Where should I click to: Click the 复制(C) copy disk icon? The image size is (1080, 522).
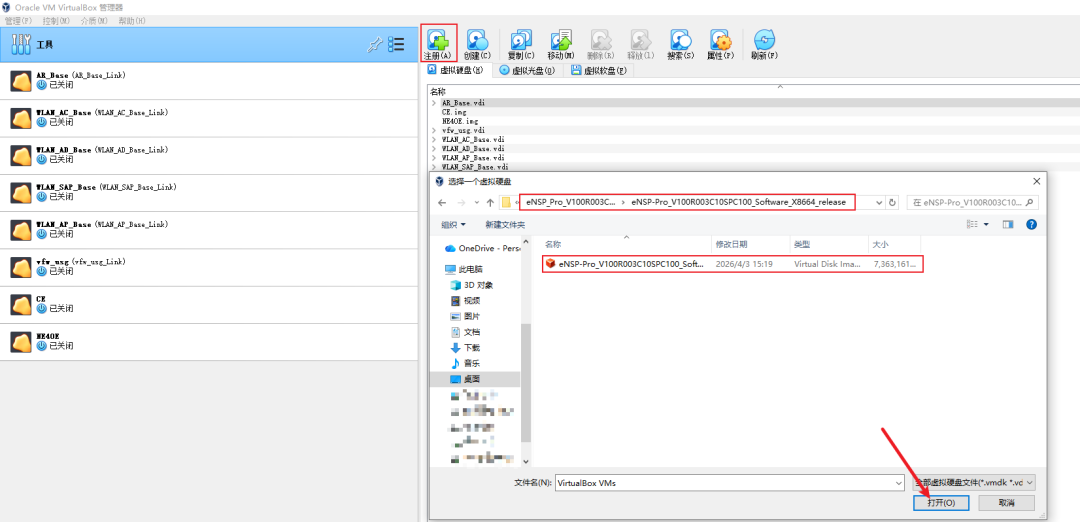click(x=521, y=39)
